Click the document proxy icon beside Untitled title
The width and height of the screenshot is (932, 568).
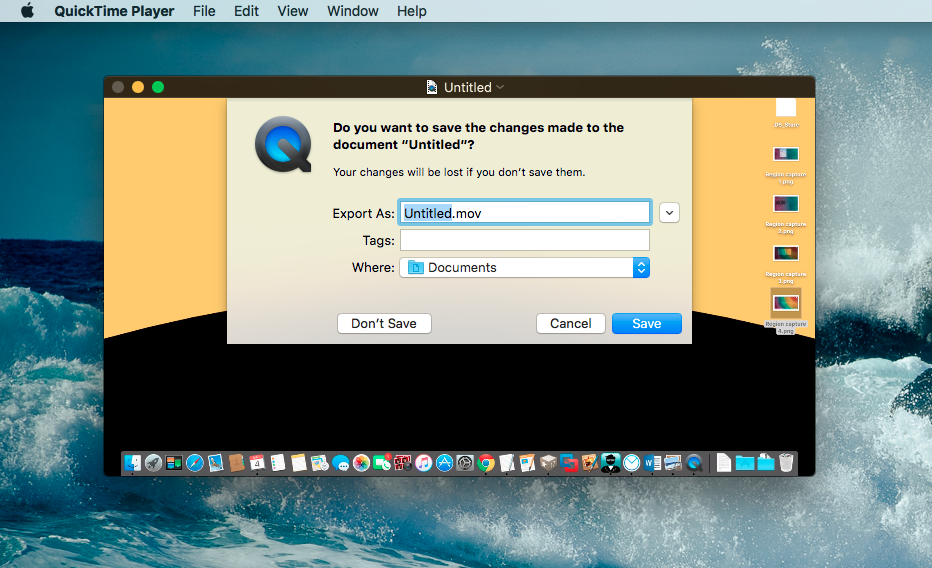[x=432, y=87]
